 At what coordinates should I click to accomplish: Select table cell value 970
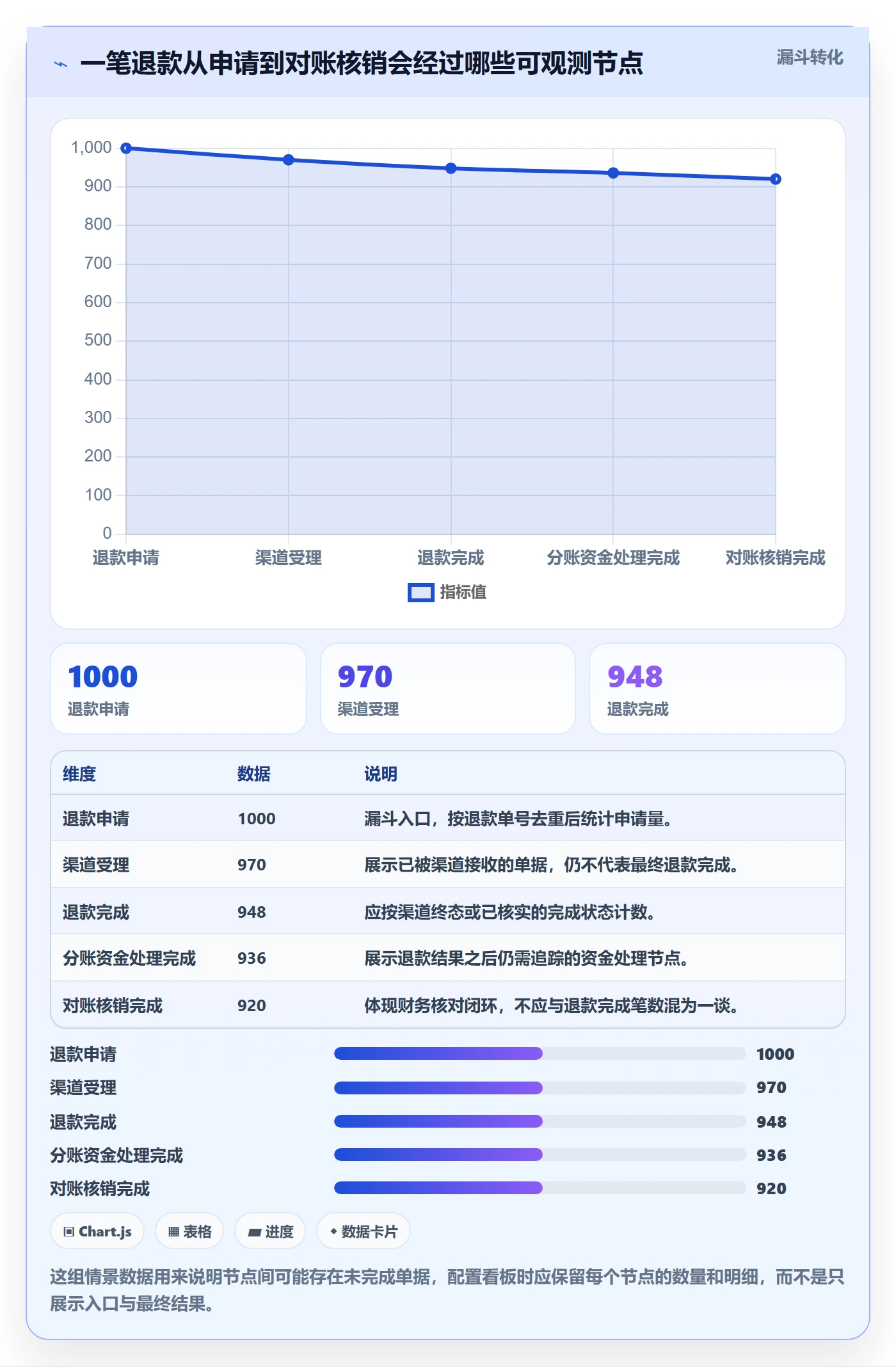[x=252, y=865]
